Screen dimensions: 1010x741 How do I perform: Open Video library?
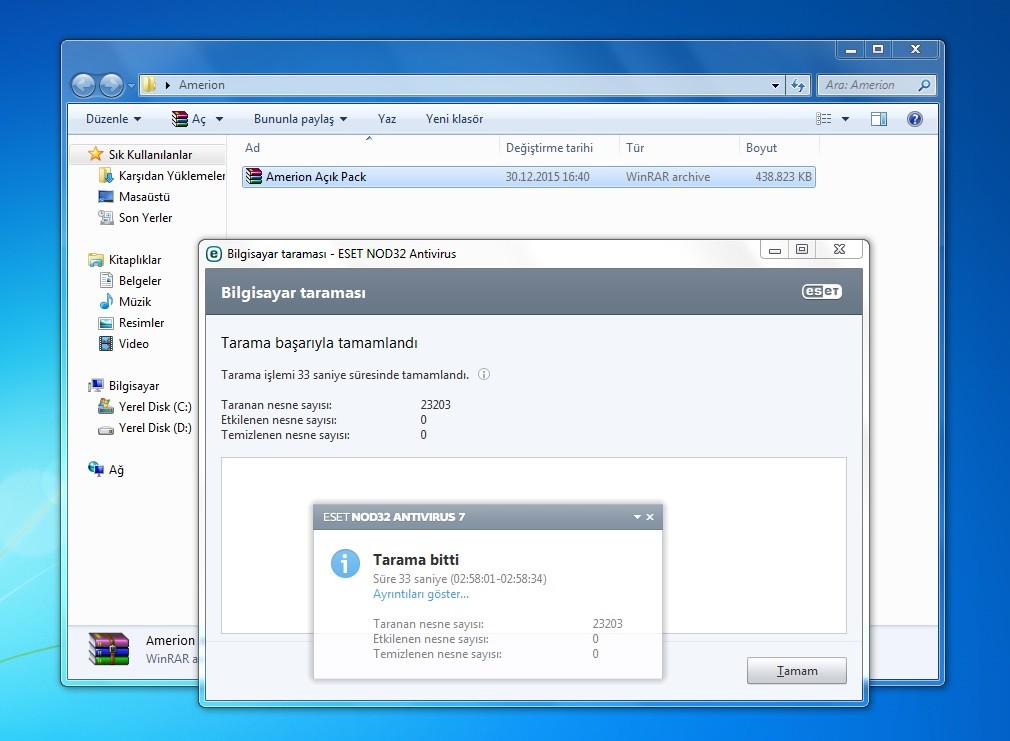[x=133, y=344]
